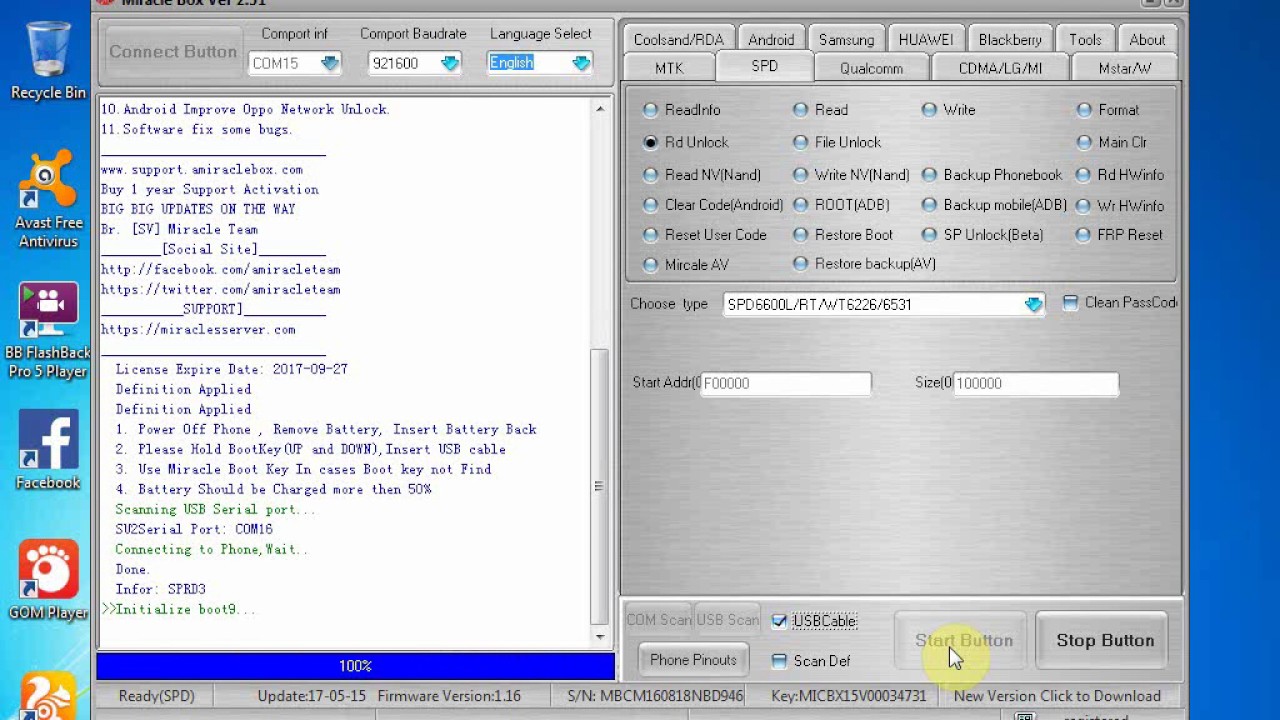The width and height of the screenshot is (1280, 720).
Task: Switch to the Android tab
Action: pyautogui.click(x=771, y=40)
